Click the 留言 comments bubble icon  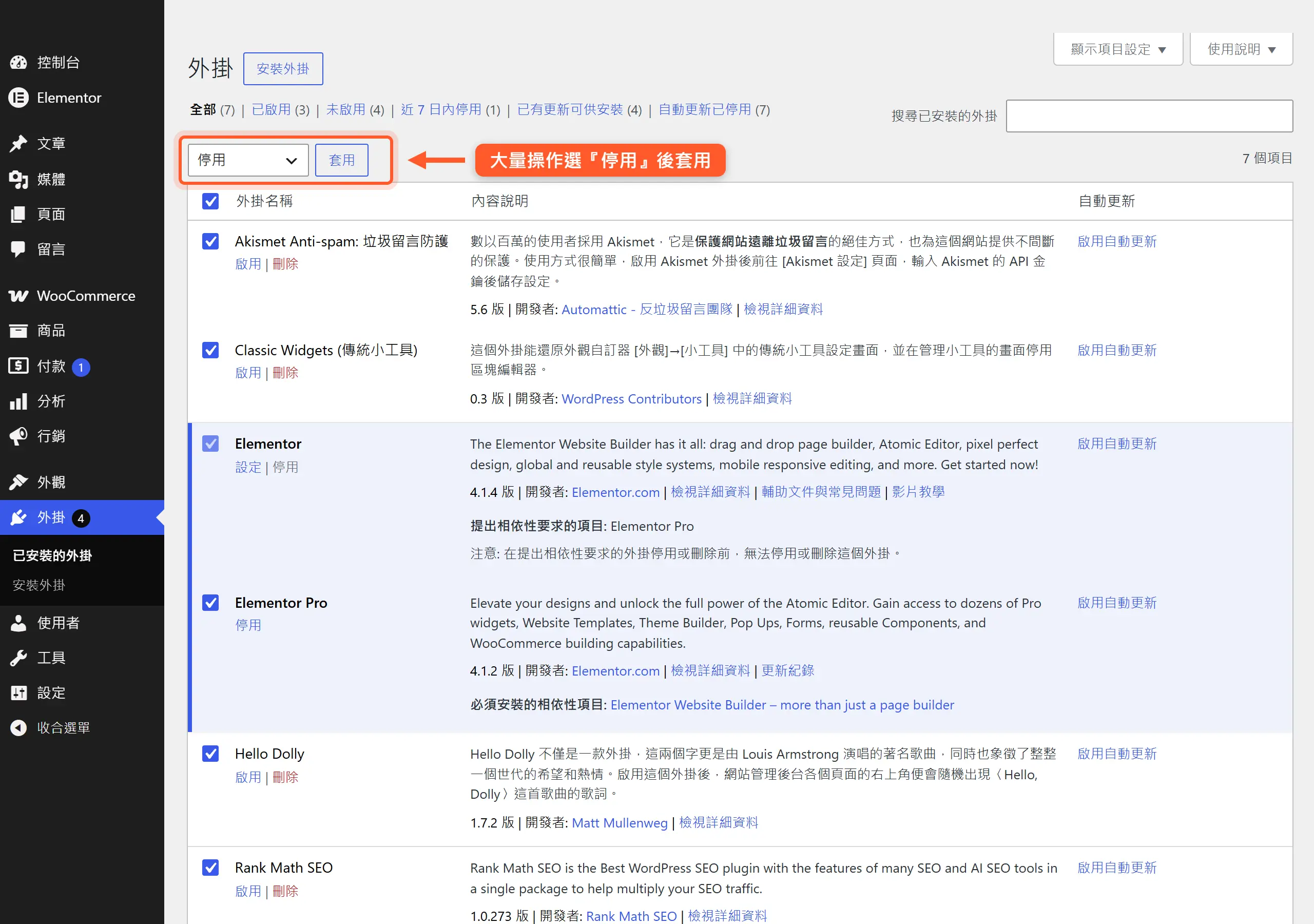coord(18,249)
